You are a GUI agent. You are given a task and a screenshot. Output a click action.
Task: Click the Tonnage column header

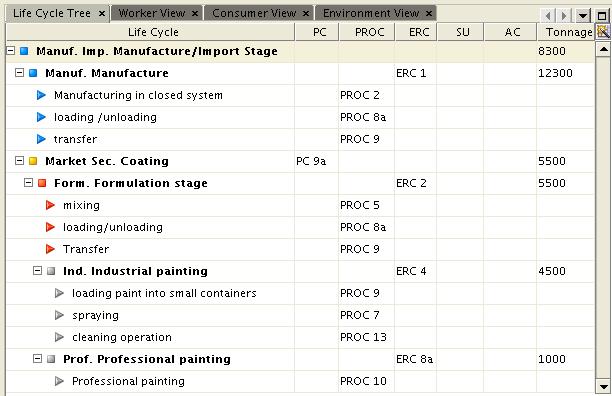[566, 32]
